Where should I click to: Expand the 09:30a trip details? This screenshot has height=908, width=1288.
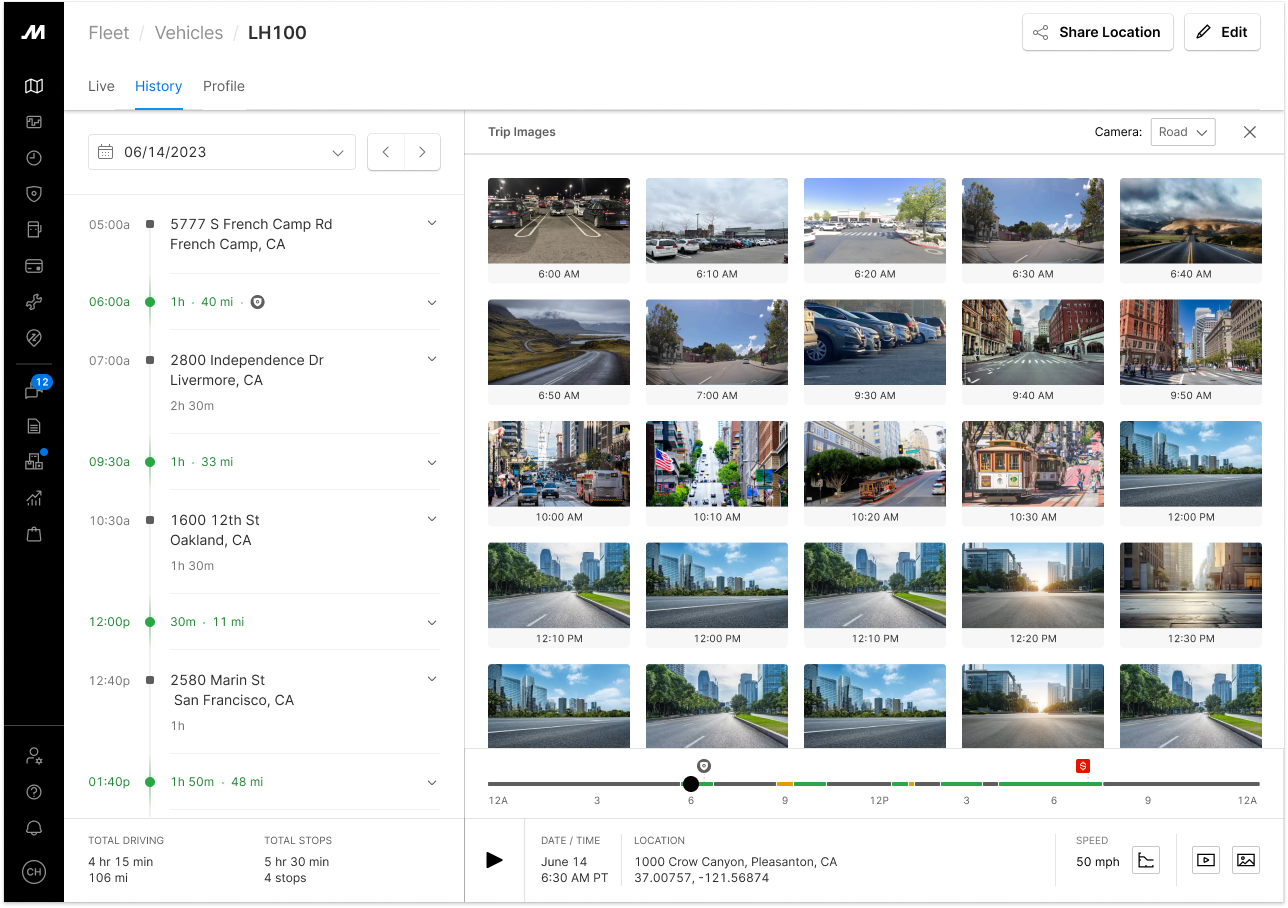point(432,462)
